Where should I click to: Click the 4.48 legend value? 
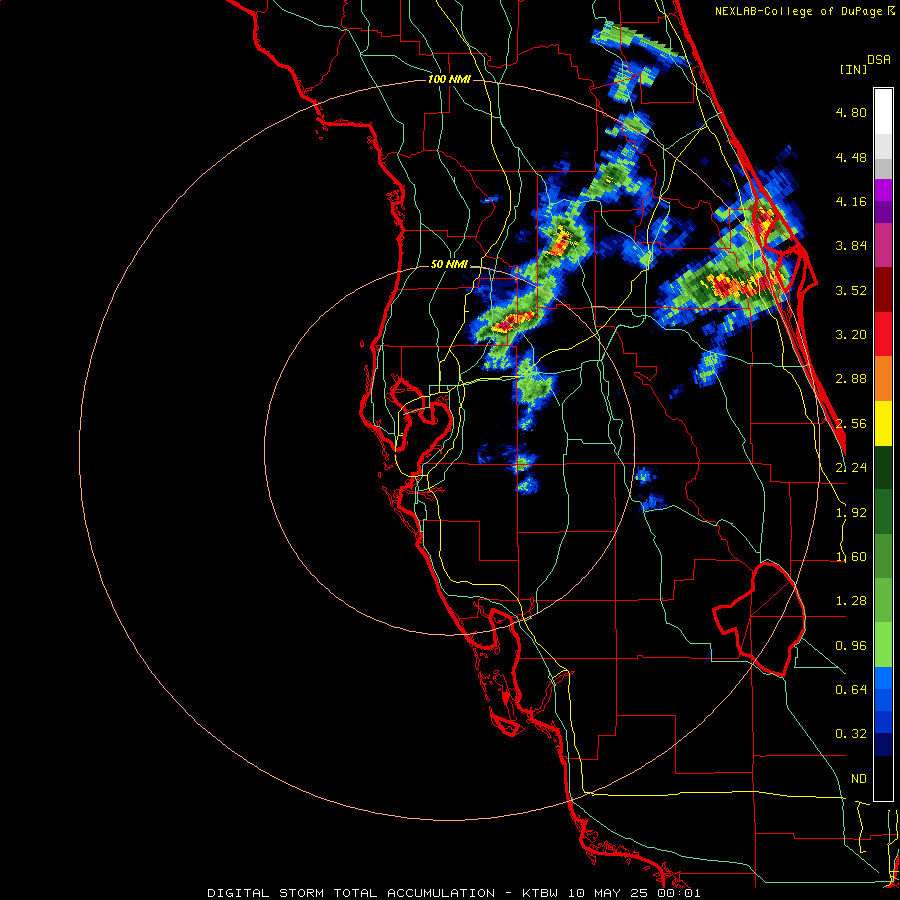(851, 157)
